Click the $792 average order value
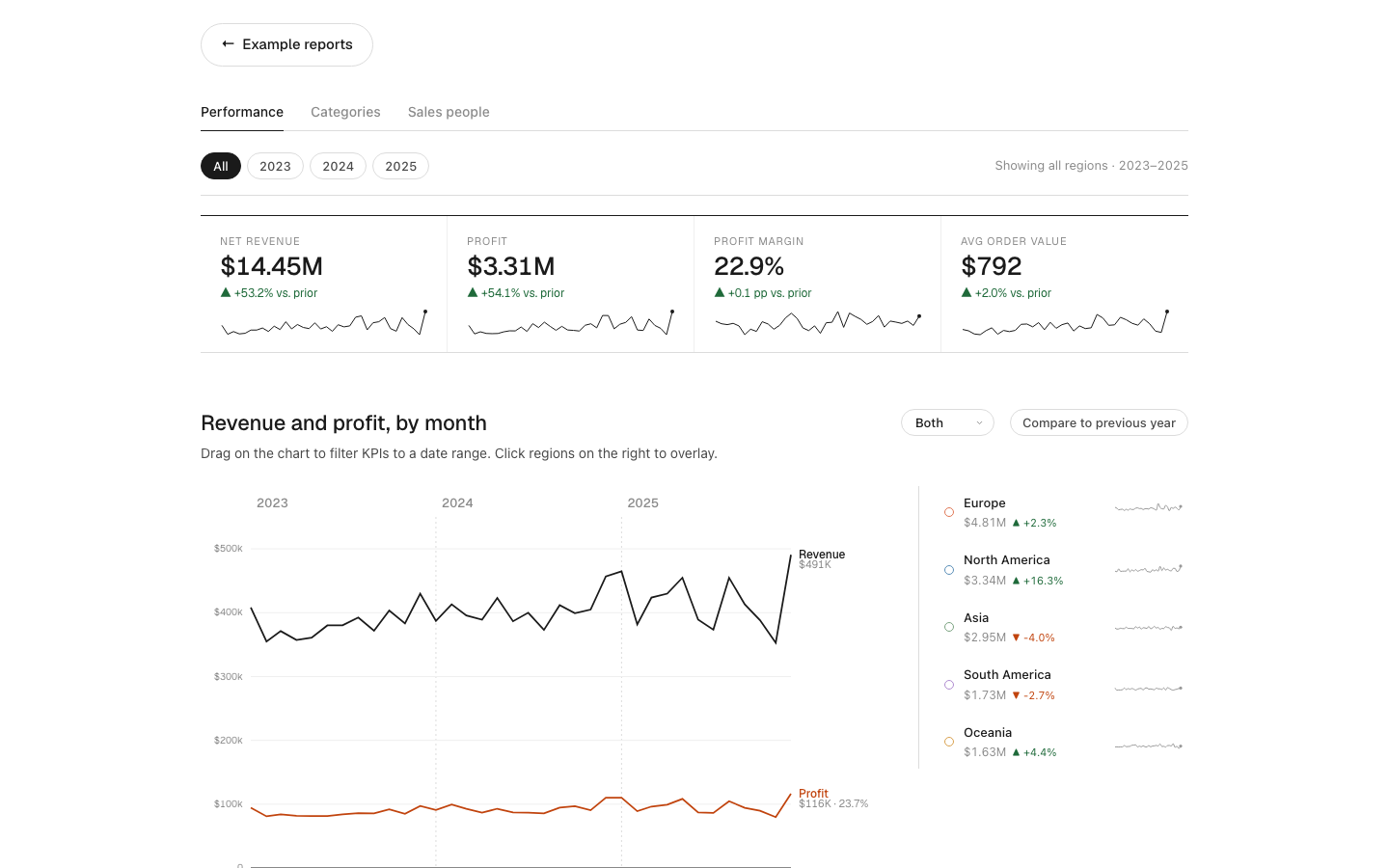 pos(991,266)
